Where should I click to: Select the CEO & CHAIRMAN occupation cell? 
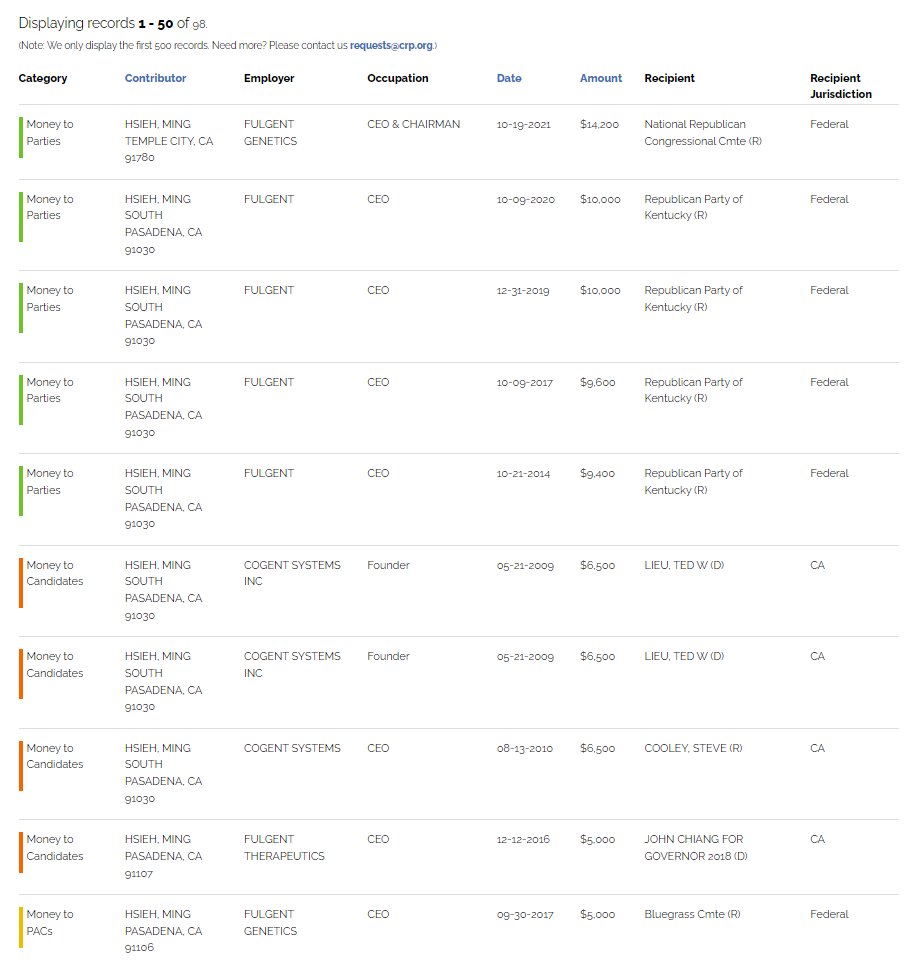pyautogui.click(x=413, y=125)
